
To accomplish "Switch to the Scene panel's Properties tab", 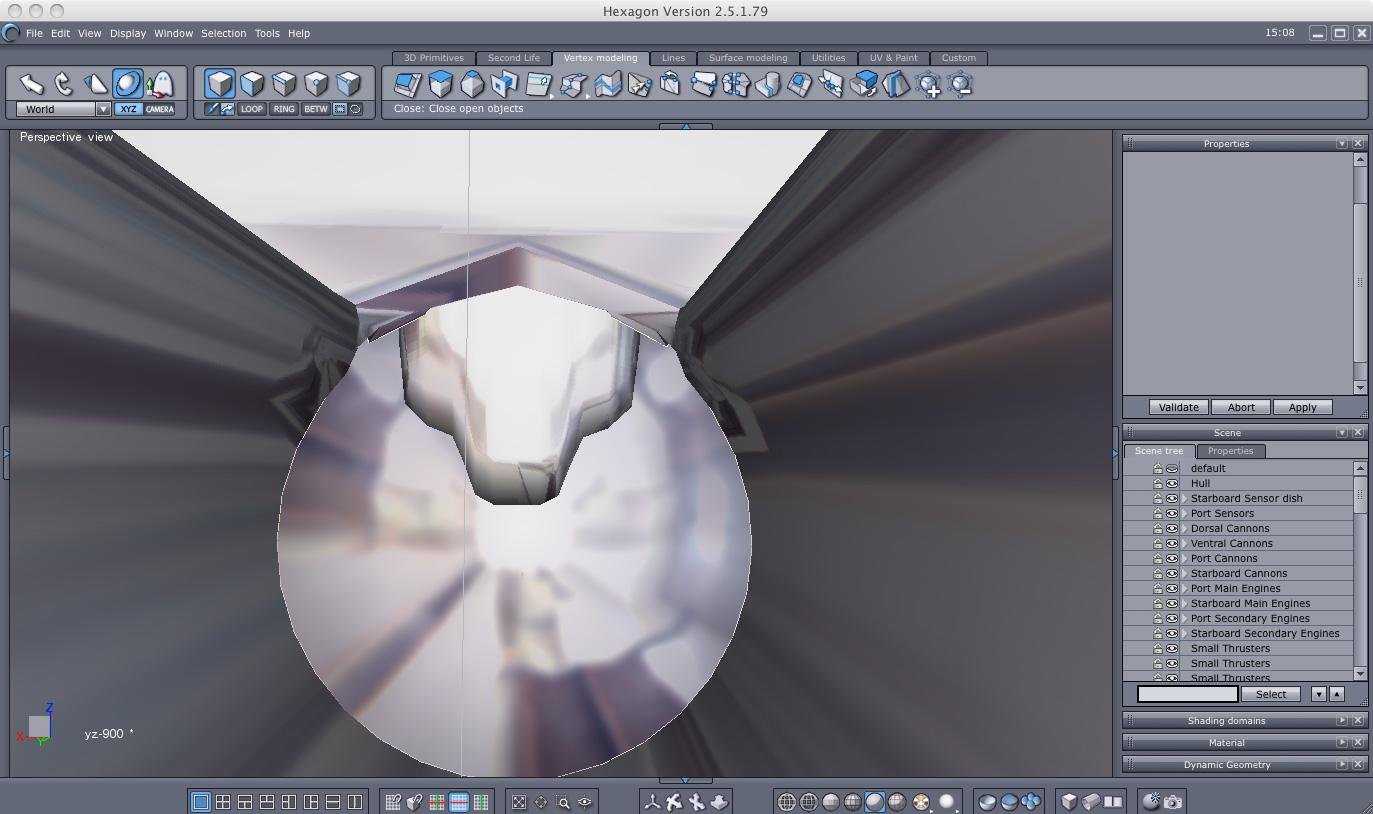I will [1230, 451].
